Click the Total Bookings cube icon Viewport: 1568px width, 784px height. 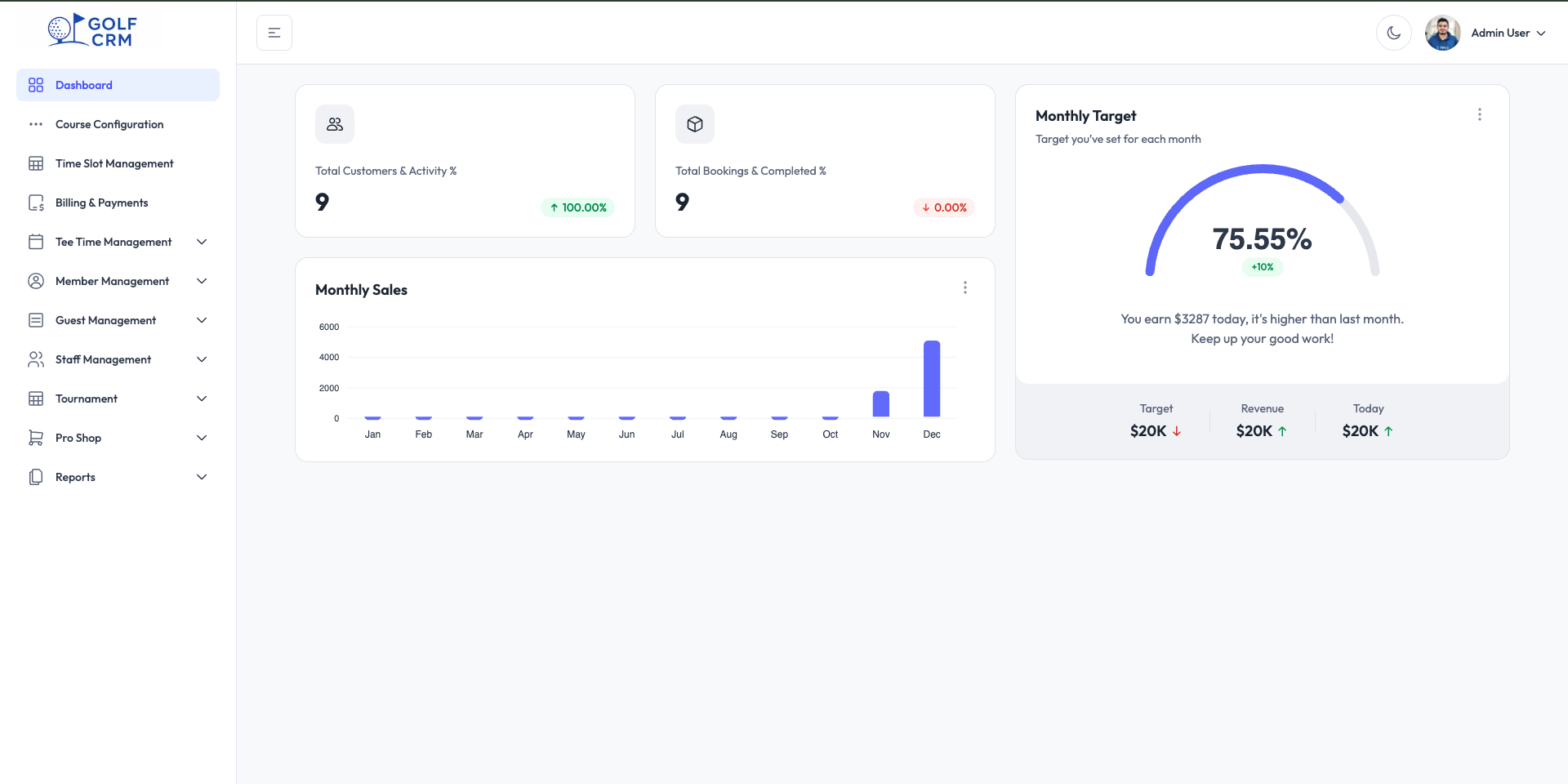coord(695,124)
